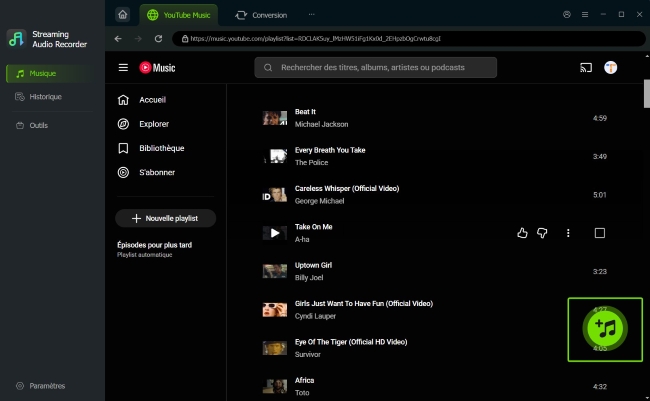The image size is (650, 401).
Task: Open artist Cyndi Lauper
Action: click(315, 316)
